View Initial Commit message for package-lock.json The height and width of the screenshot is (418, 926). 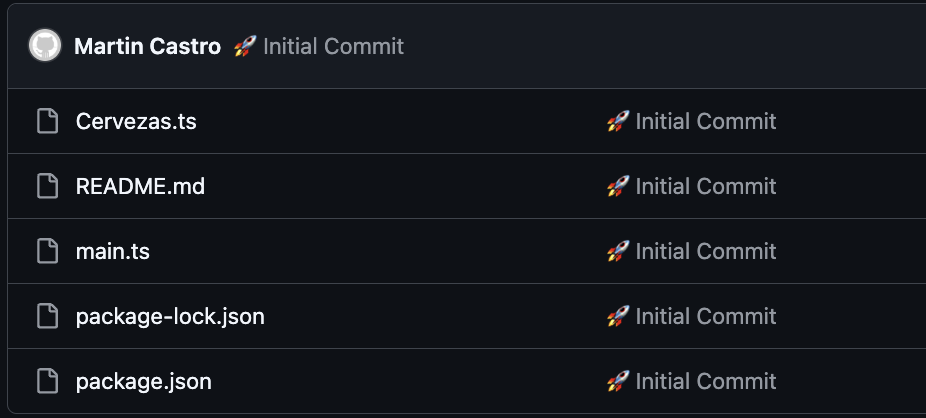[x=705, y=316]
